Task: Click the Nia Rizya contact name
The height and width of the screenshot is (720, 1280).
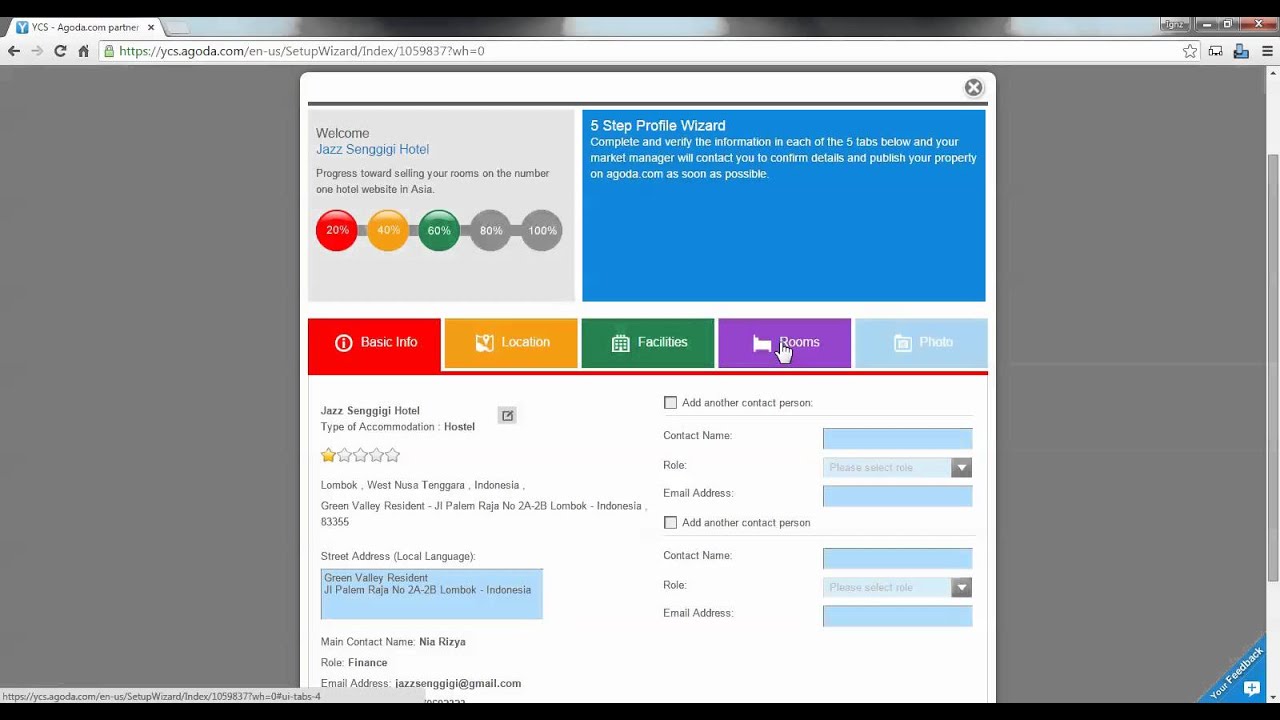Action: point(442,642)
